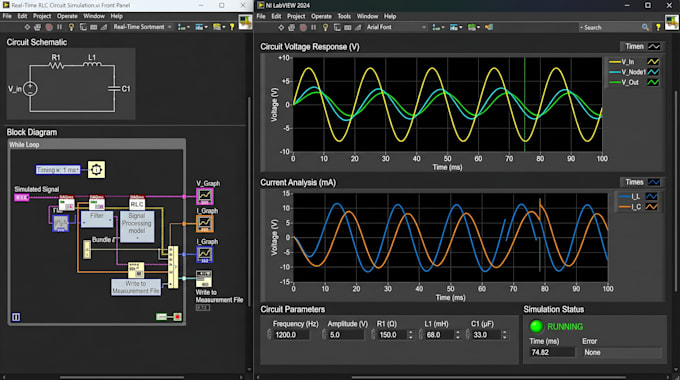
Task: Open Window menu in Front Panel window
Action: pos(94,16)
